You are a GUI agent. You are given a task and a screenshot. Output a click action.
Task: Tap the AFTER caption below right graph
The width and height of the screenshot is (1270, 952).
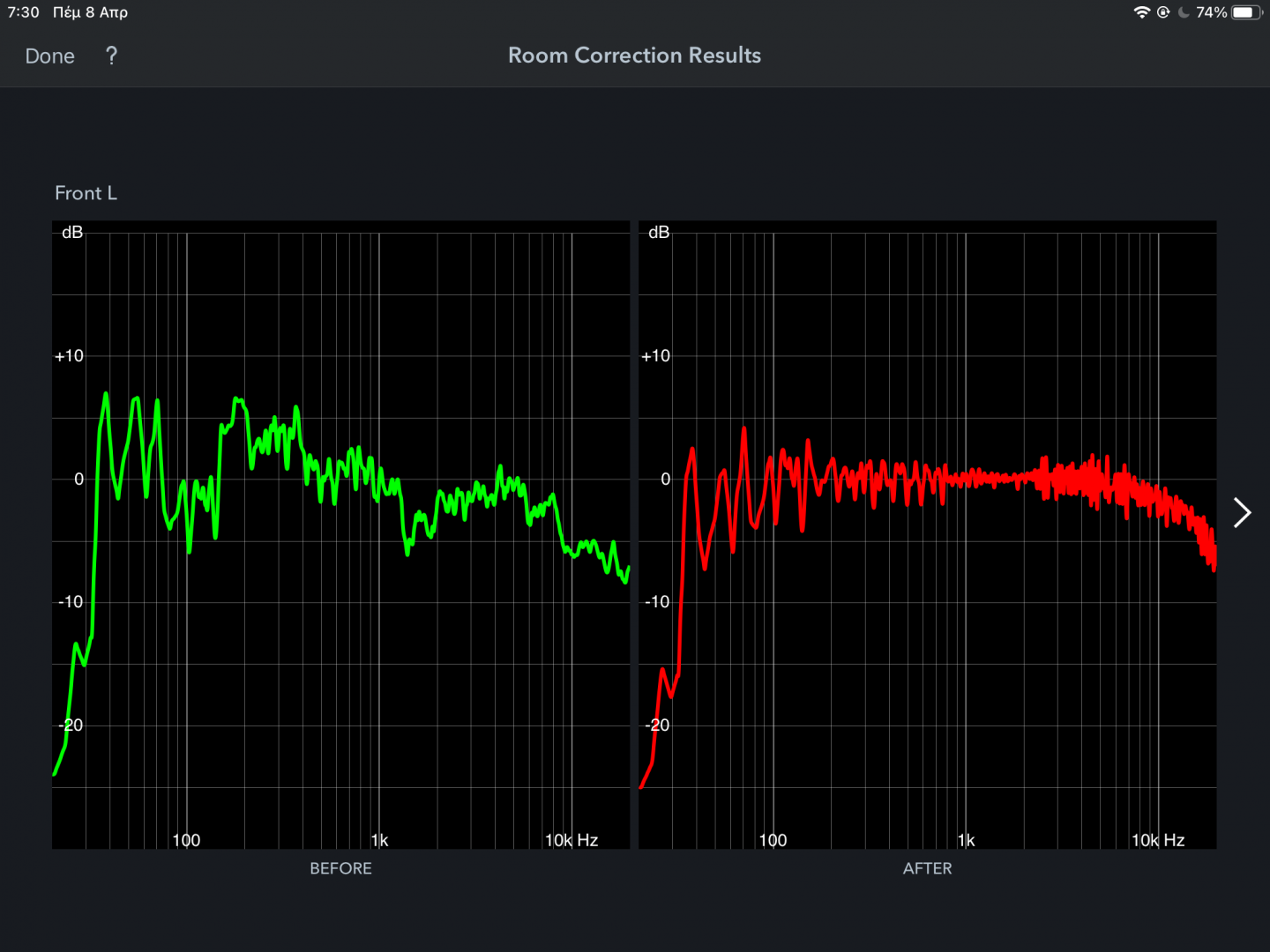927,868
